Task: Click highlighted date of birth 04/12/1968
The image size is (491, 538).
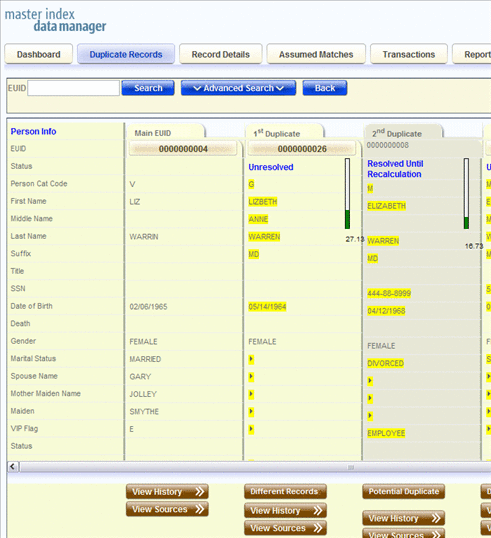Action: tap(386, 311)
